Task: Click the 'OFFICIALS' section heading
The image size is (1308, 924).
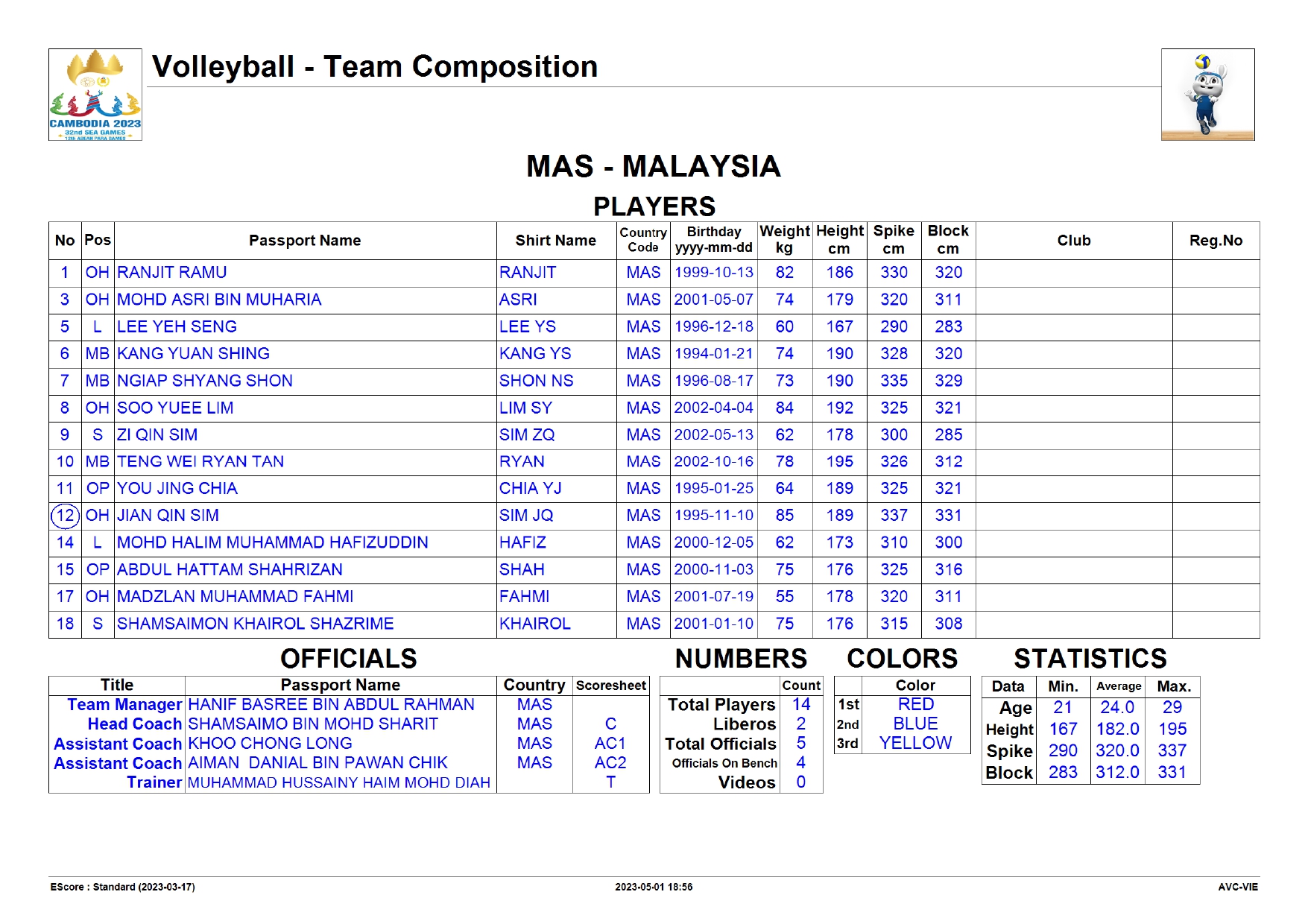Action: (349, 659)
